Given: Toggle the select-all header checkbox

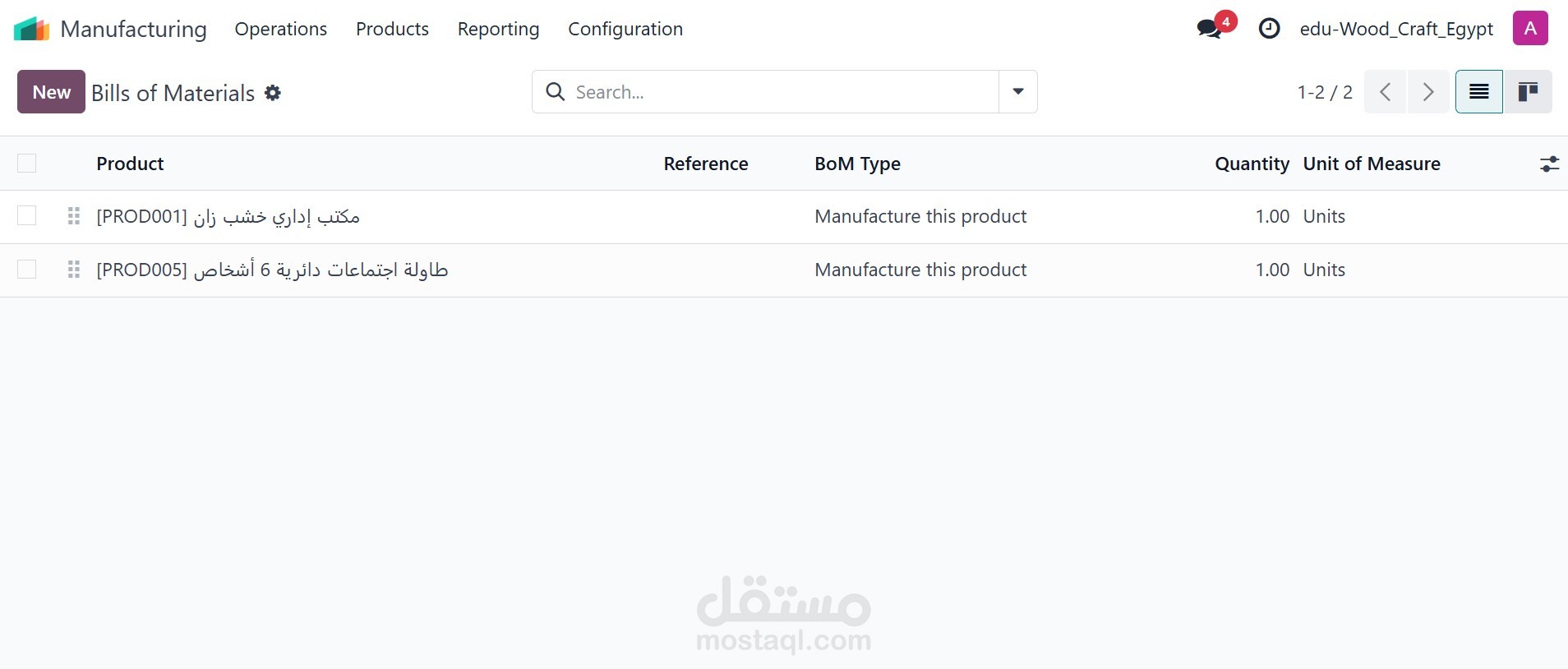Looking at the screenshot, I should tap(27, 164).
